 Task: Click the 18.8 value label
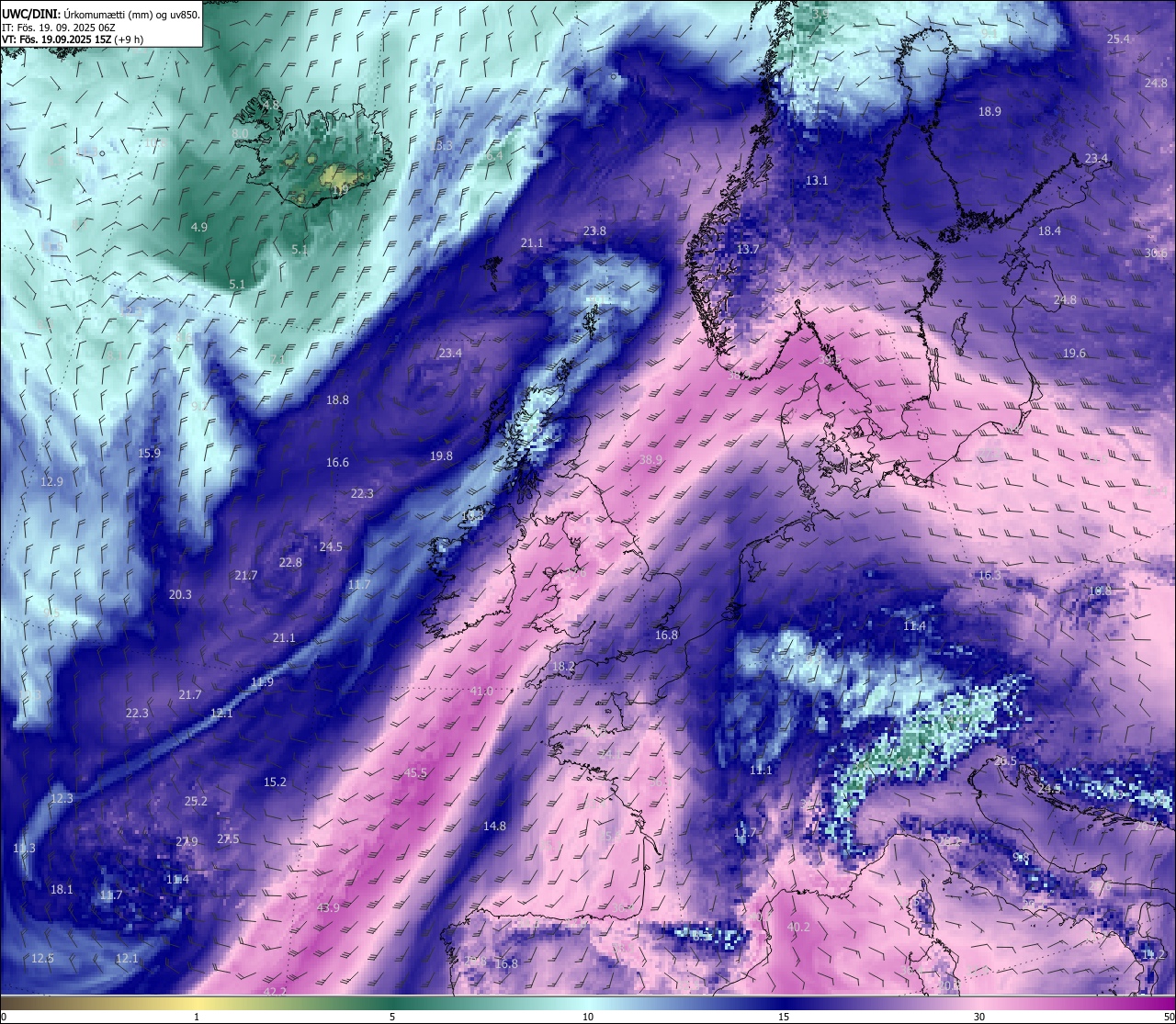337,399
